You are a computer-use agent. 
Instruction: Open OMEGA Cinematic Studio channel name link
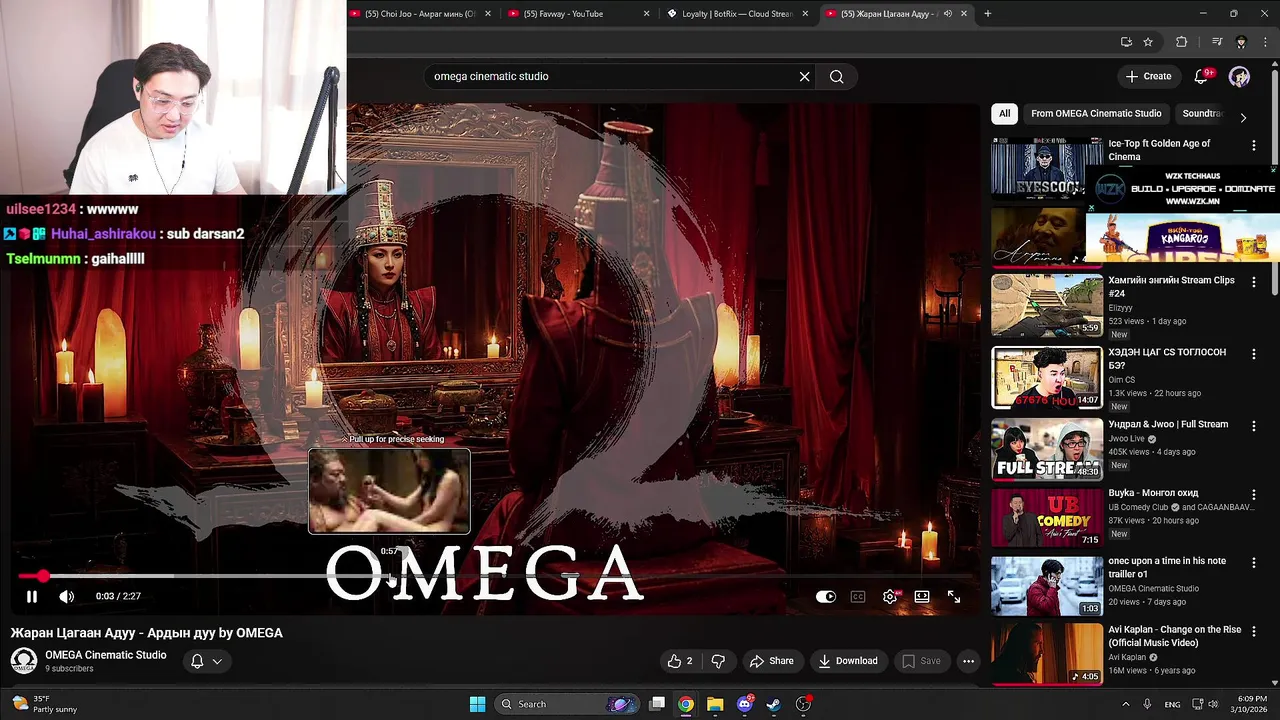point(106,655)
